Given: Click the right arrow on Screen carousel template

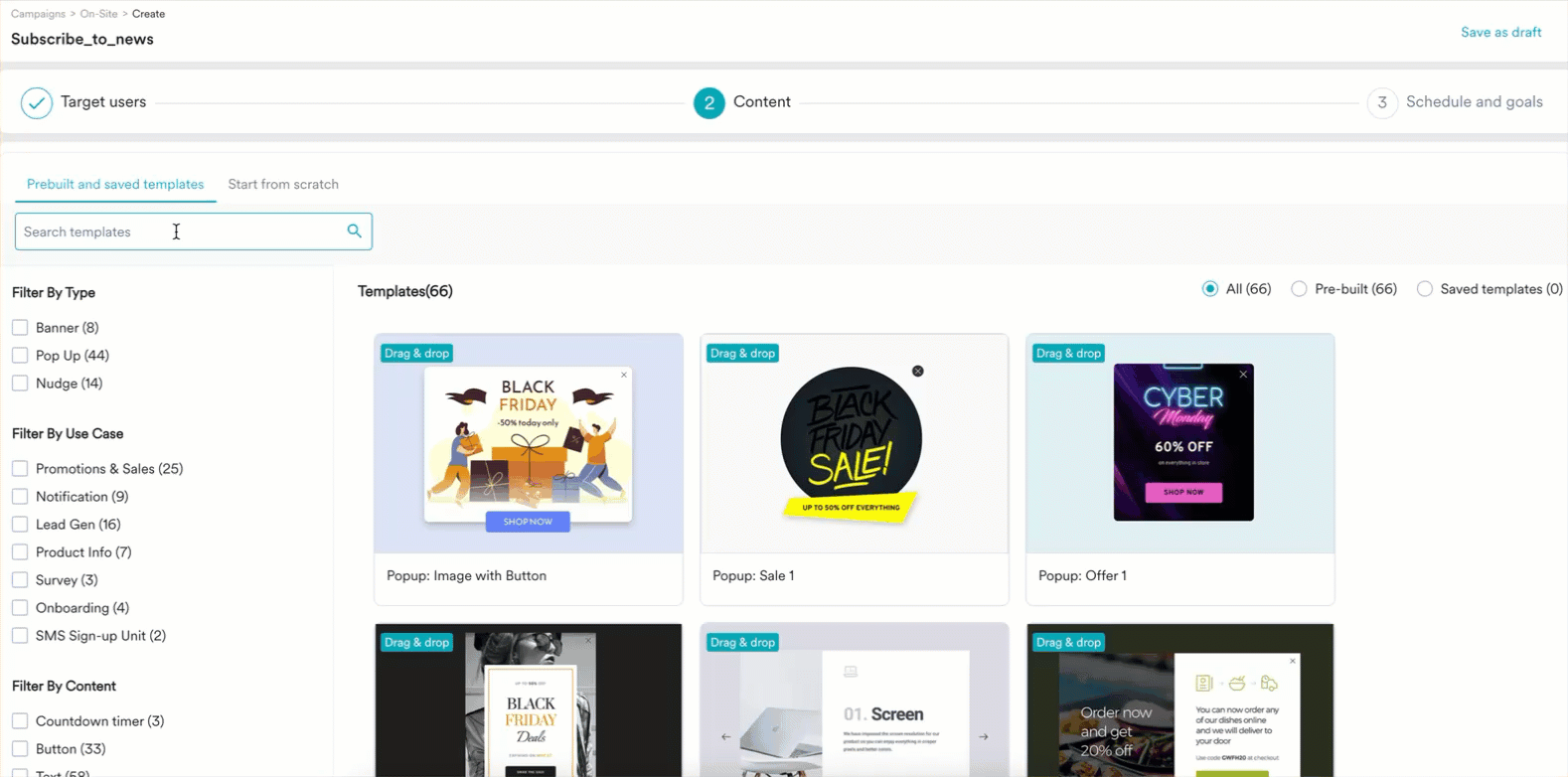Looking at the screenshot, I should point(984,736).
